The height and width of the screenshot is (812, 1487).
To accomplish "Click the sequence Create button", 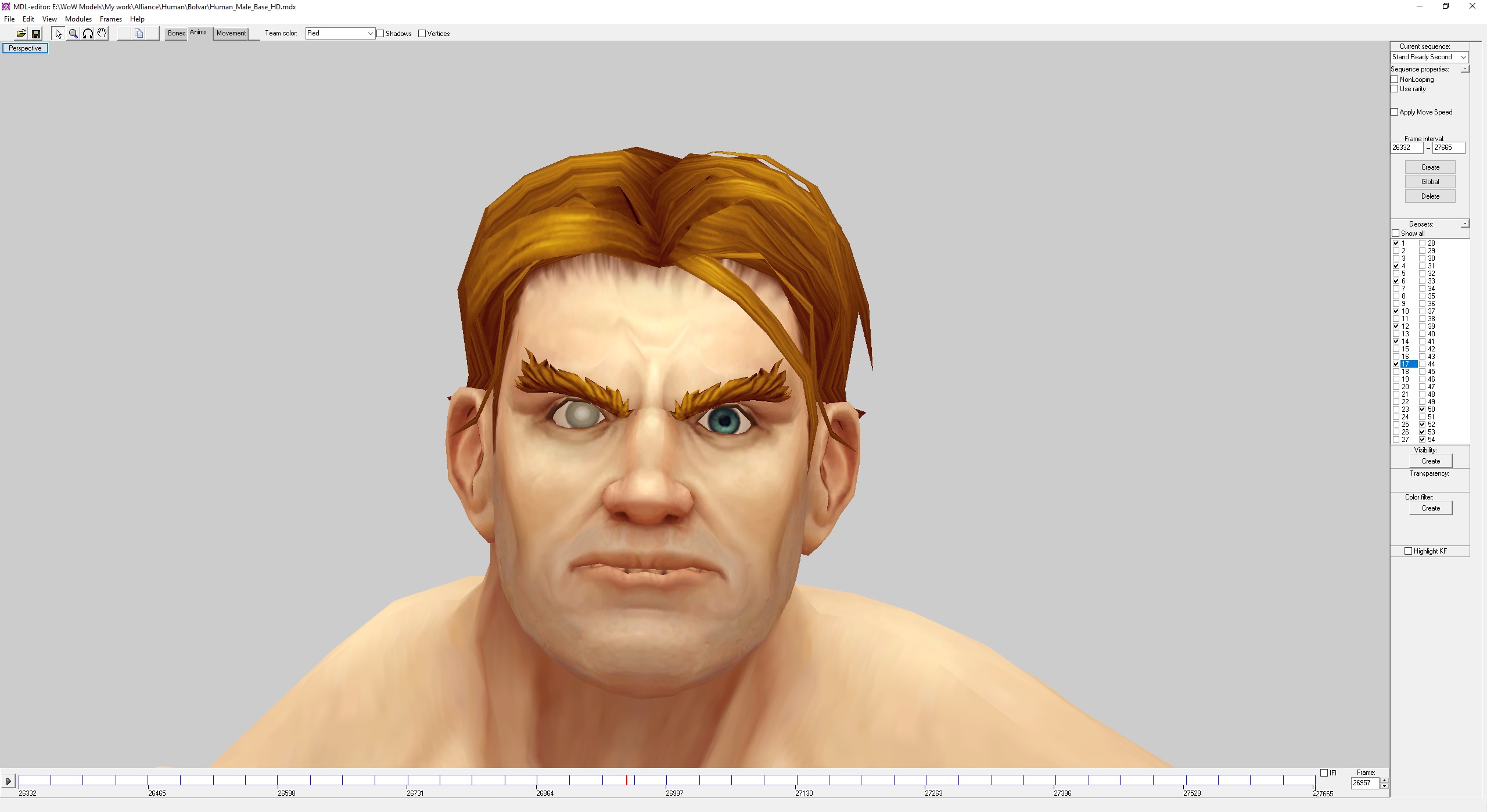I will point(1430,167).
